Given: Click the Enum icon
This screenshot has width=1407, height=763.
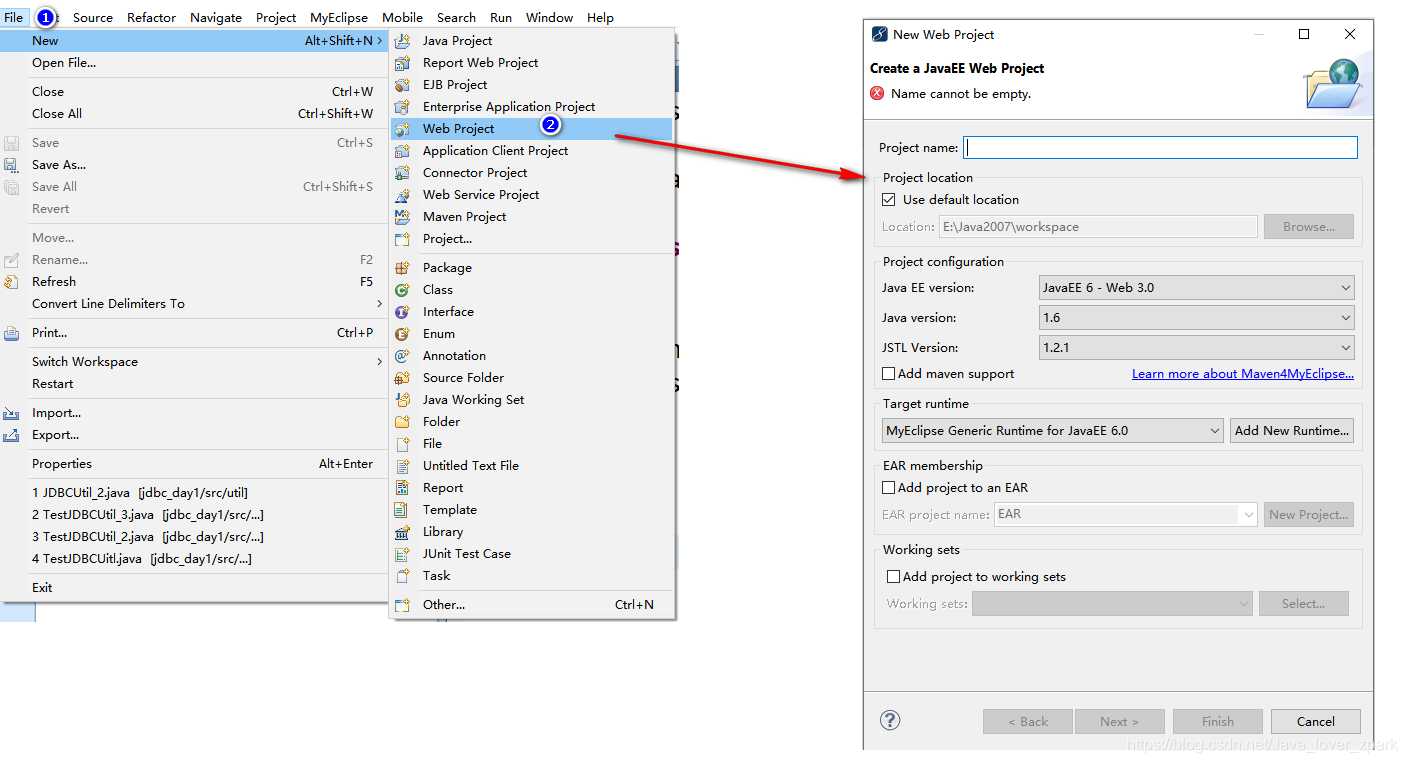Looking at the screenshot, I should pyautogui.click(x=402, y=334).
